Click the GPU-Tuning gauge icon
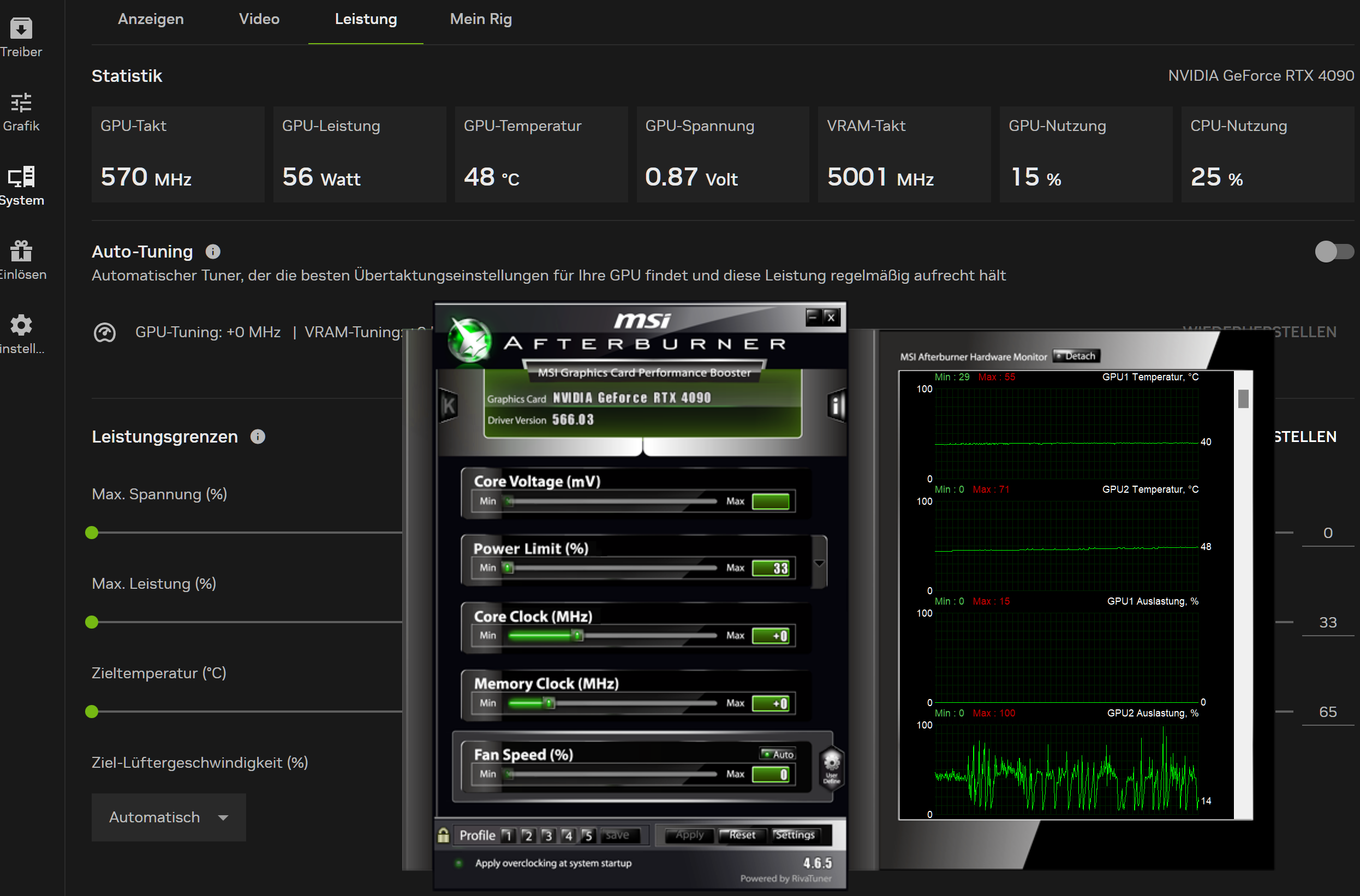Viewport: 1360px width, 896px height. pyautogui.click(x=105, y=332)
